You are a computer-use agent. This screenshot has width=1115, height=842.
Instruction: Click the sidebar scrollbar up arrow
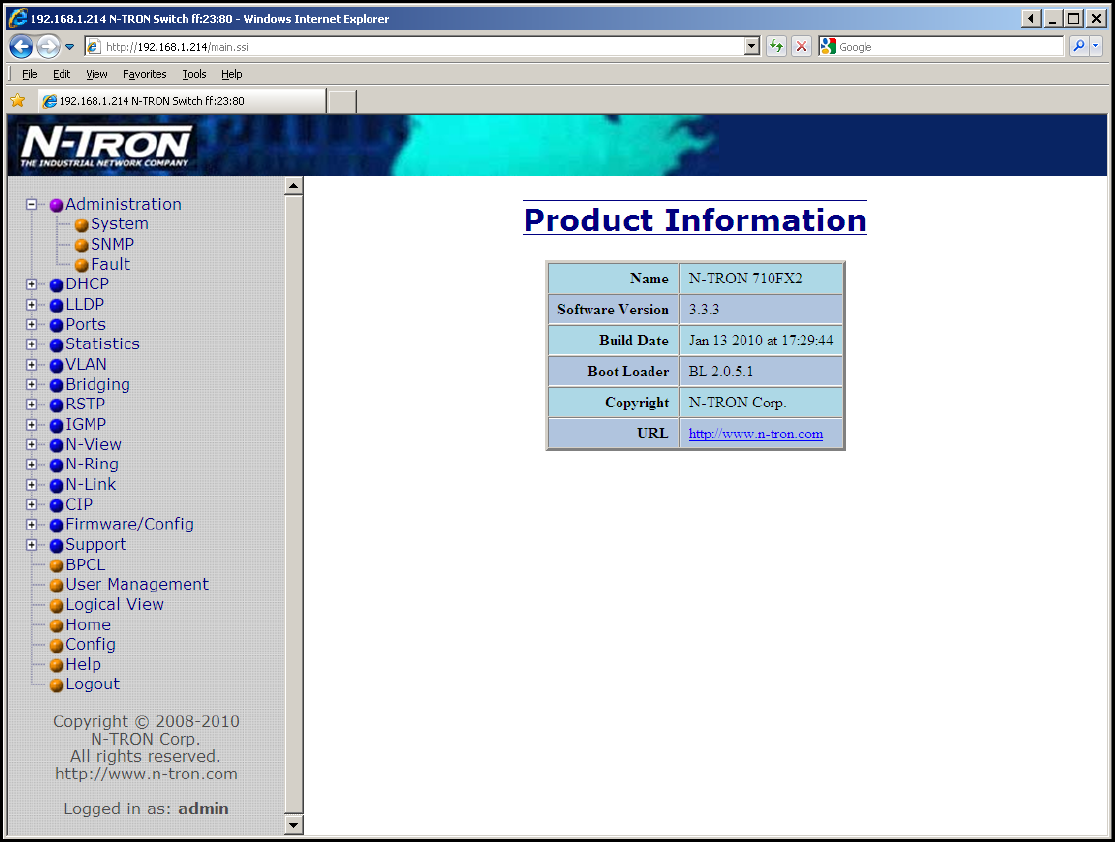point(294,186)
